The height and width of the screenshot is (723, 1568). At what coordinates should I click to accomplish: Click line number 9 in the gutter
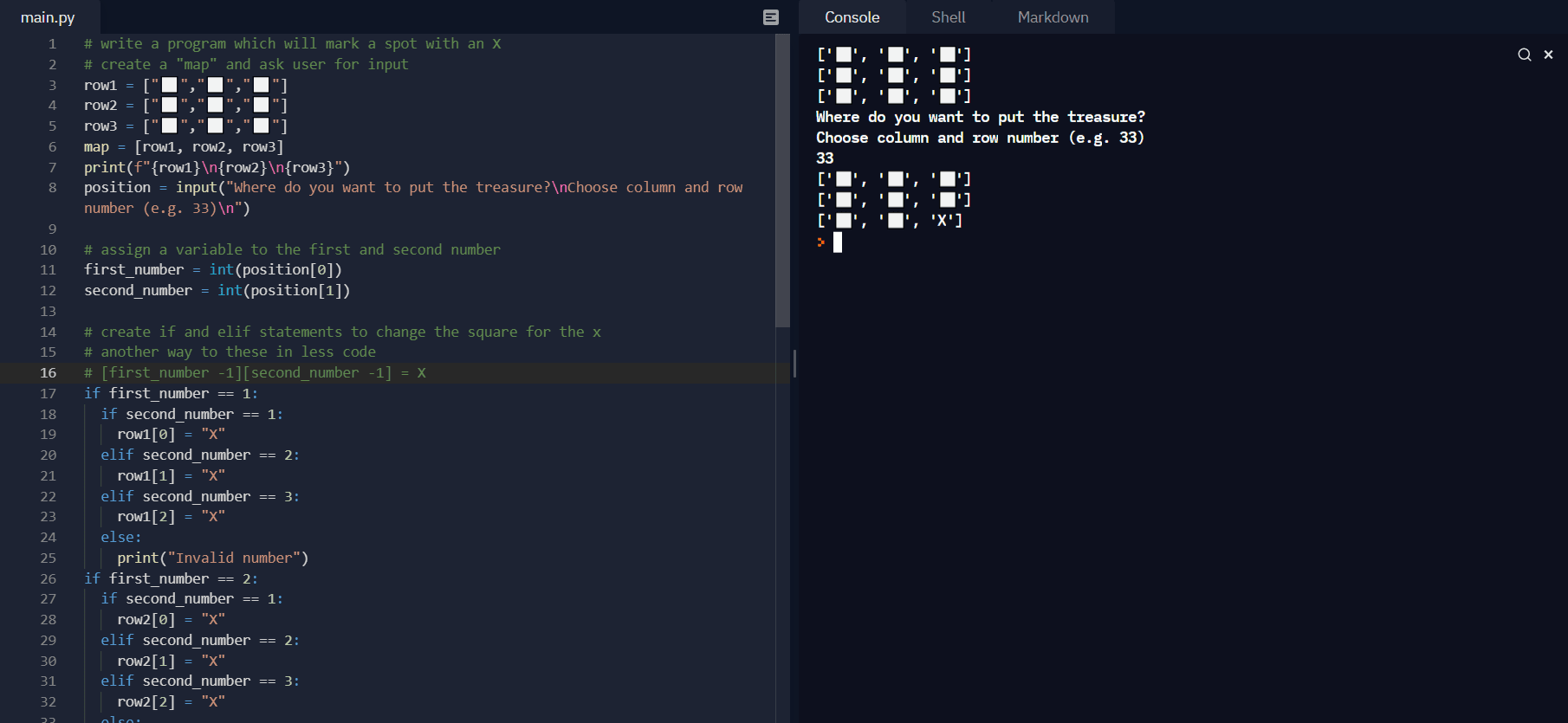[52, 229]
